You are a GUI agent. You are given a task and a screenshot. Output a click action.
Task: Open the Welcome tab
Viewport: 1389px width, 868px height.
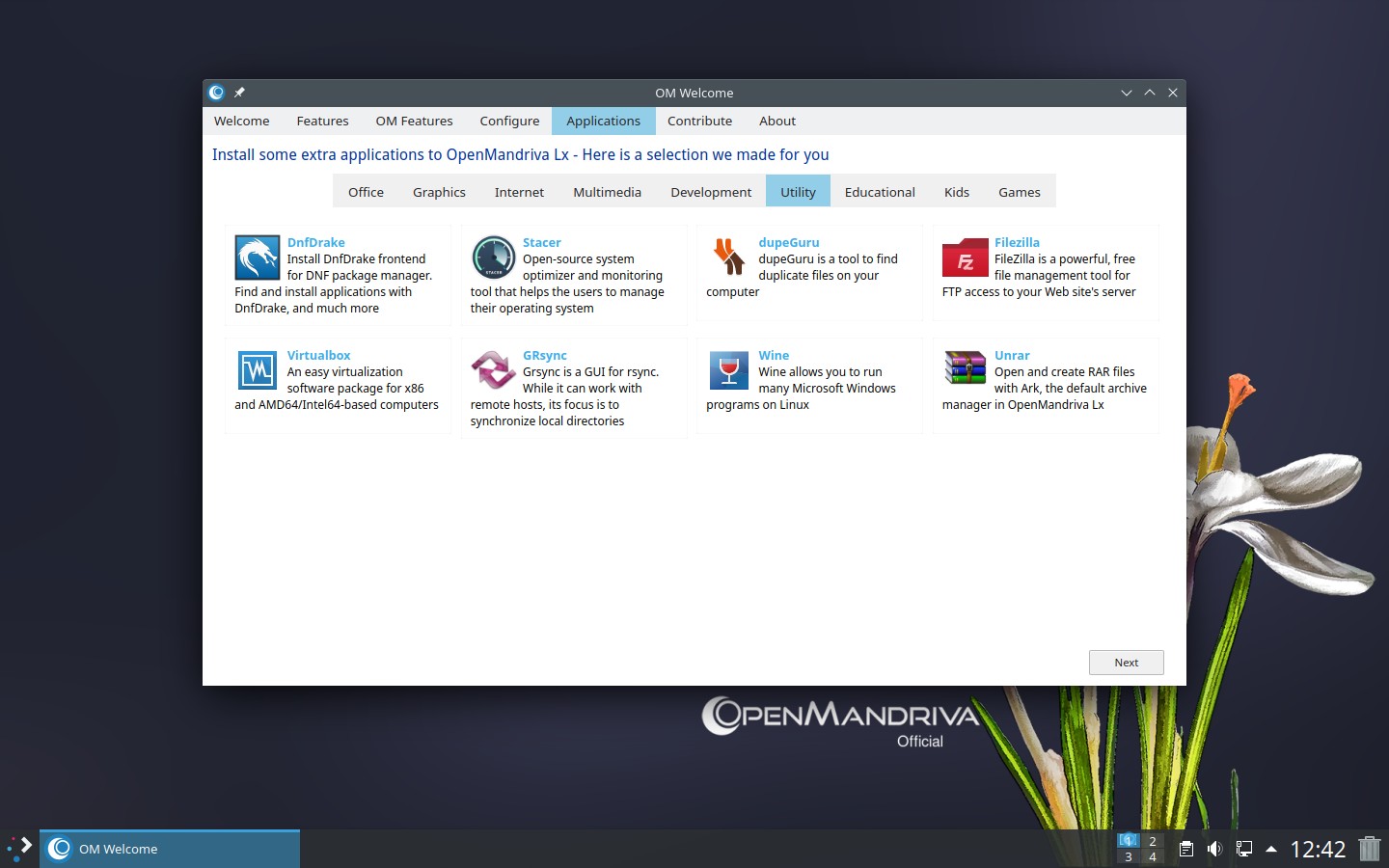point(242,121)
